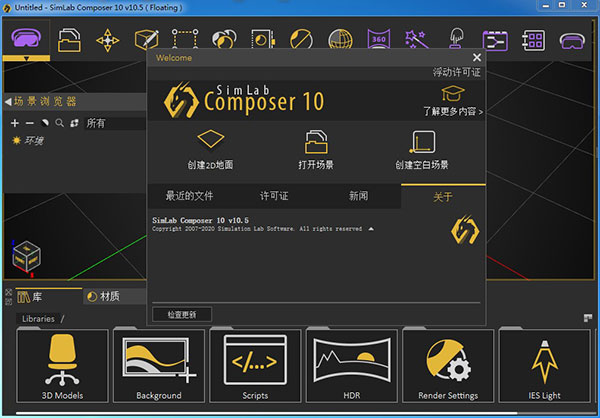Click the SimLab dragon logo in About tab
This screenshot has height=418, width=600.
click(x=465, y=230)
